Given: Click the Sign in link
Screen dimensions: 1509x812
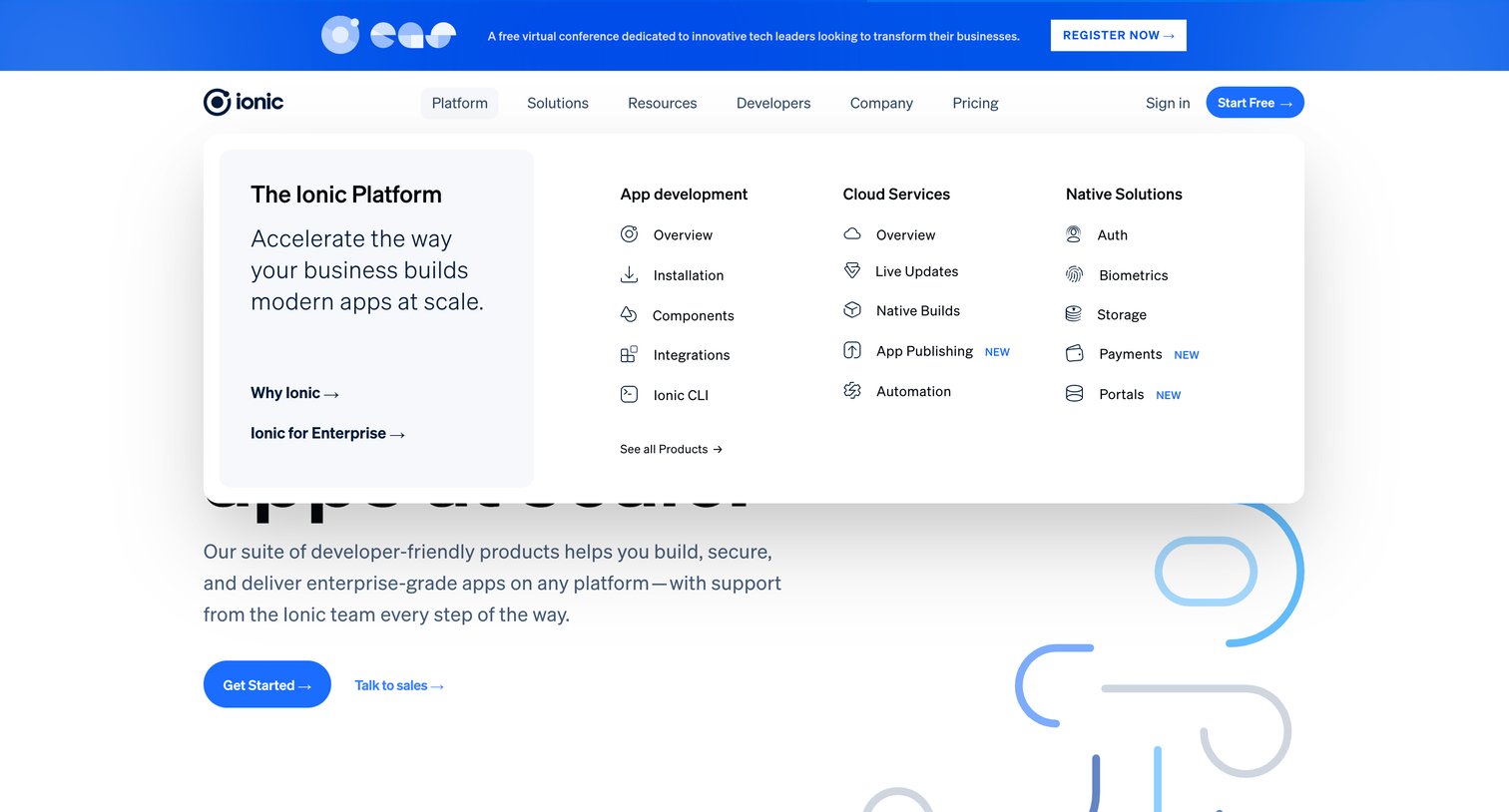Looking at the screenshot, I should click(1168, 103).
